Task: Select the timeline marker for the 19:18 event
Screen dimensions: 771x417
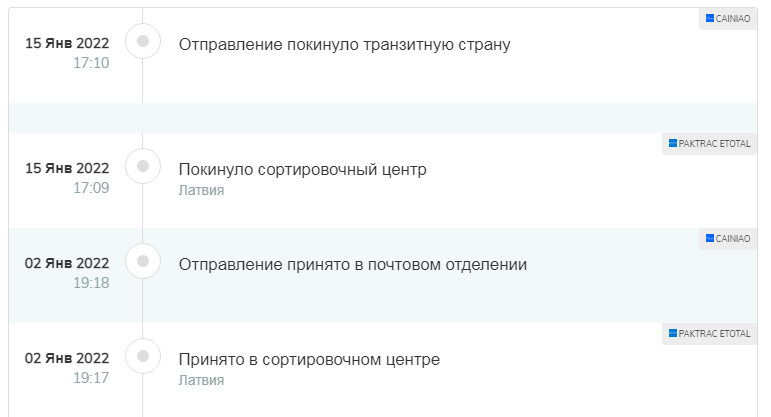Action: coord(143,261)
